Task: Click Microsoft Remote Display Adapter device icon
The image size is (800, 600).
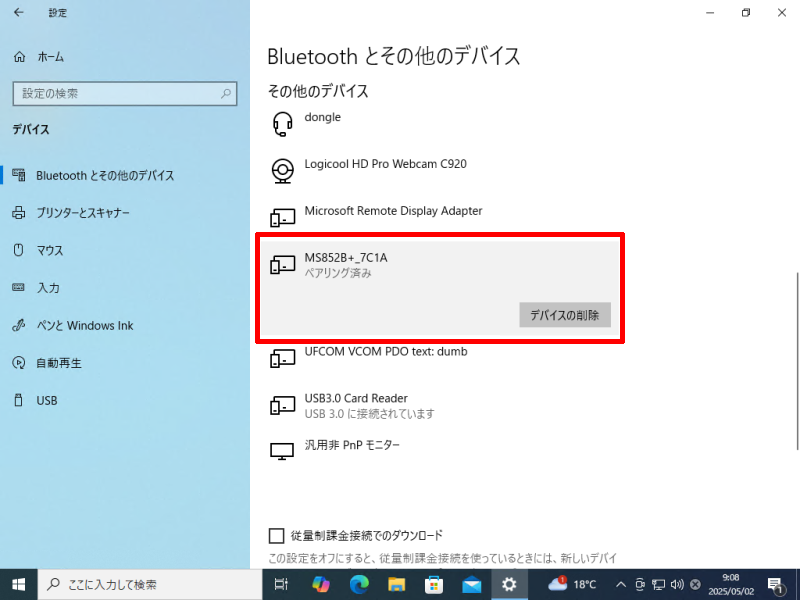Action: [282, 217]
